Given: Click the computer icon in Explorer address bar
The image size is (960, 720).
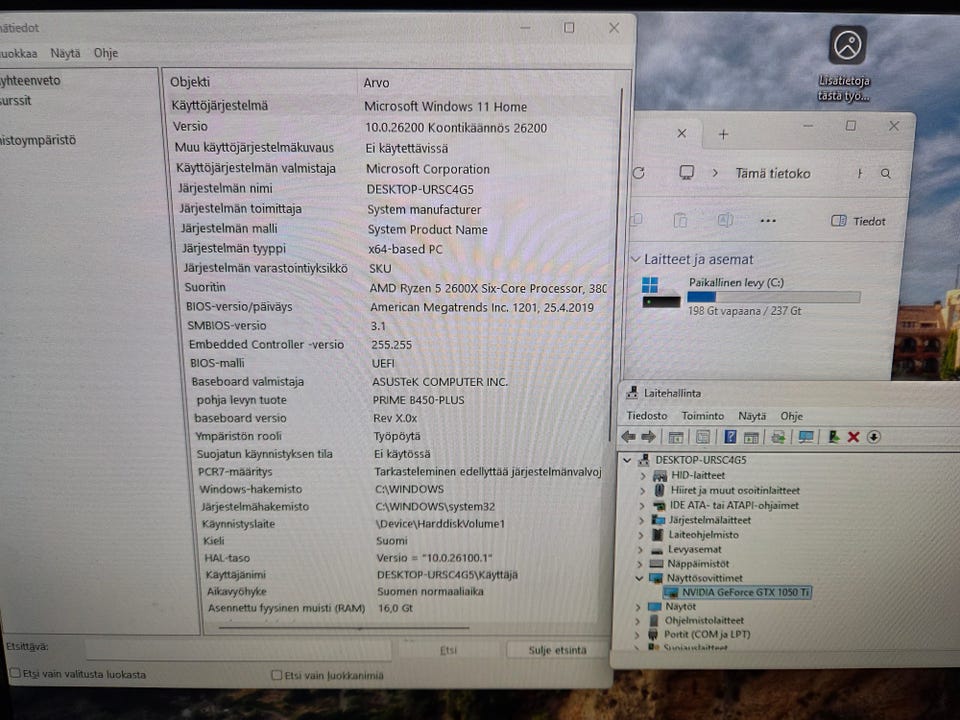Looking at the screenshot, I should [x=686, y=173].
